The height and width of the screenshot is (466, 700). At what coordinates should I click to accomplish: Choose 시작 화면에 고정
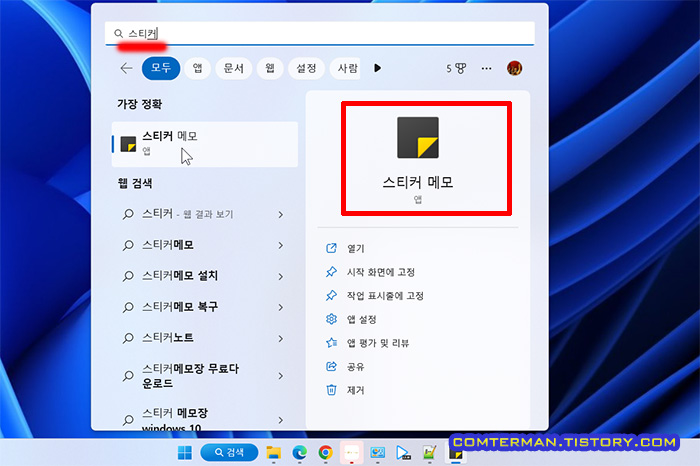point(381,272)
